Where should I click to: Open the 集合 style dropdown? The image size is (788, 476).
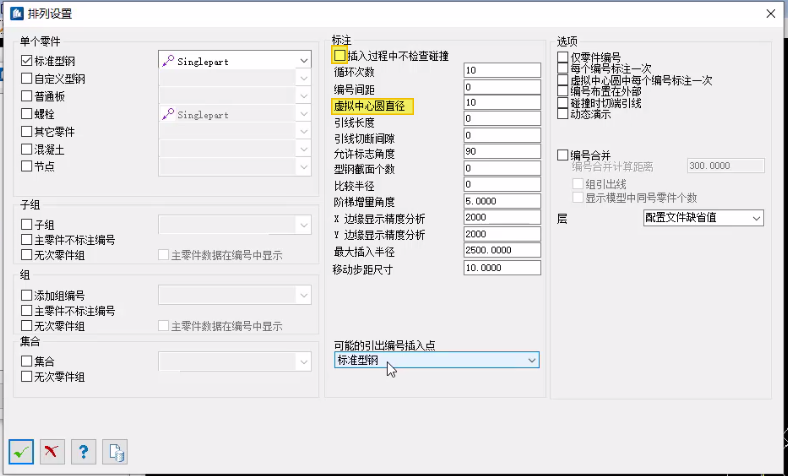click(235, 361)
